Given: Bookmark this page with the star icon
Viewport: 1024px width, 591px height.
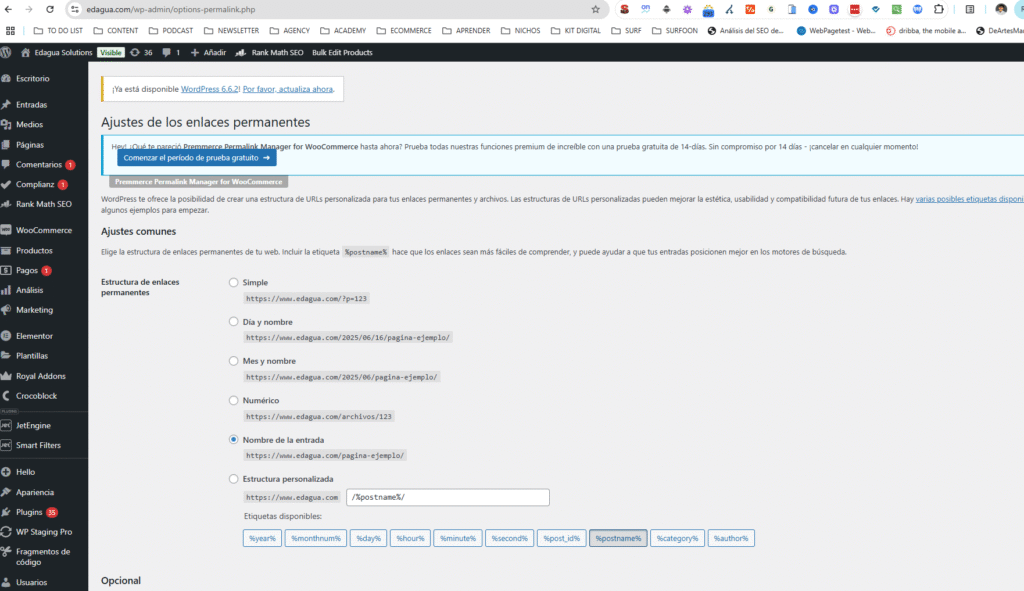Looking at the screenshot, I should coord(596,9).
